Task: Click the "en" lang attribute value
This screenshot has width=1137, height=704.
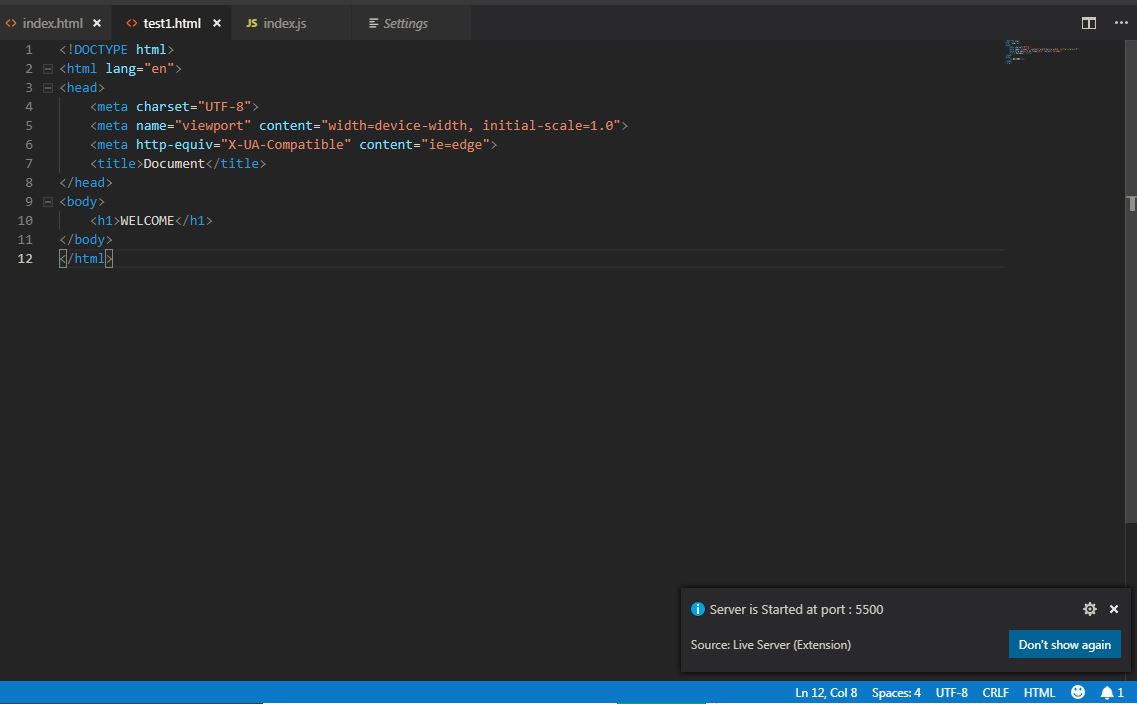Action: tap(159, 69)
